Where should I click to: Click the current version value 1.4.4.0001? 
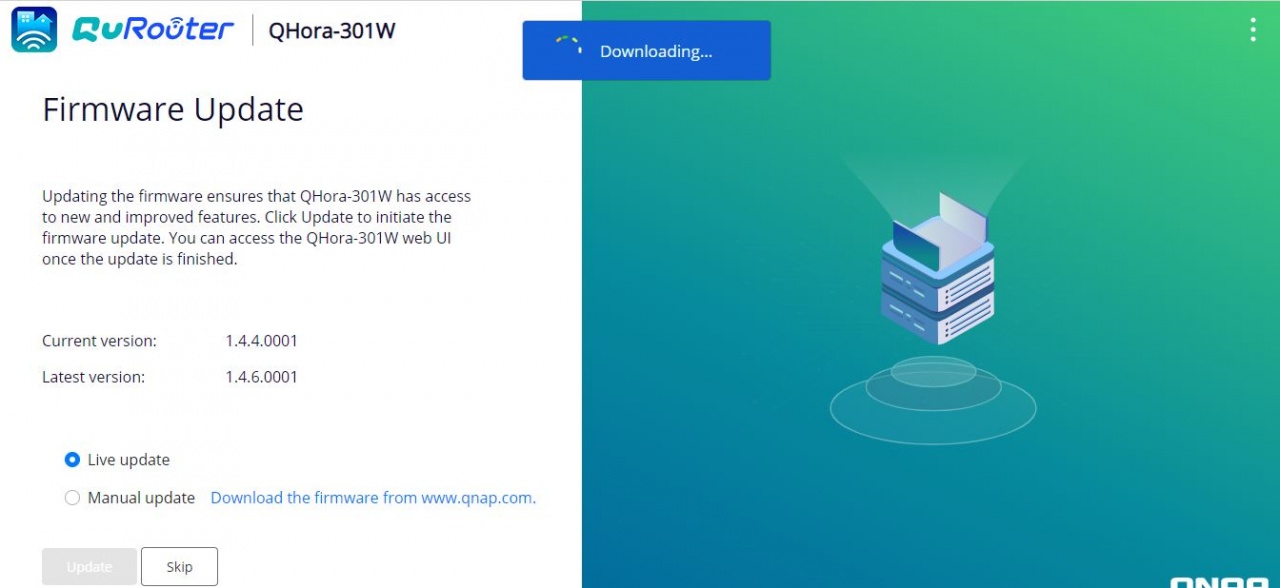click(x=262, y=341)
